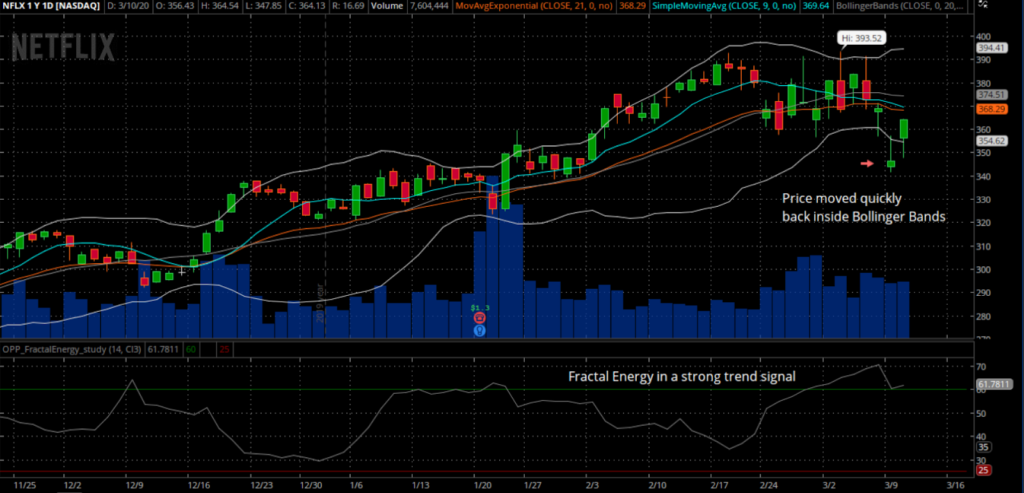Click the 70 label on lower axis
The height and width of the screenshot is (493, 1024).
pos(982,367)
